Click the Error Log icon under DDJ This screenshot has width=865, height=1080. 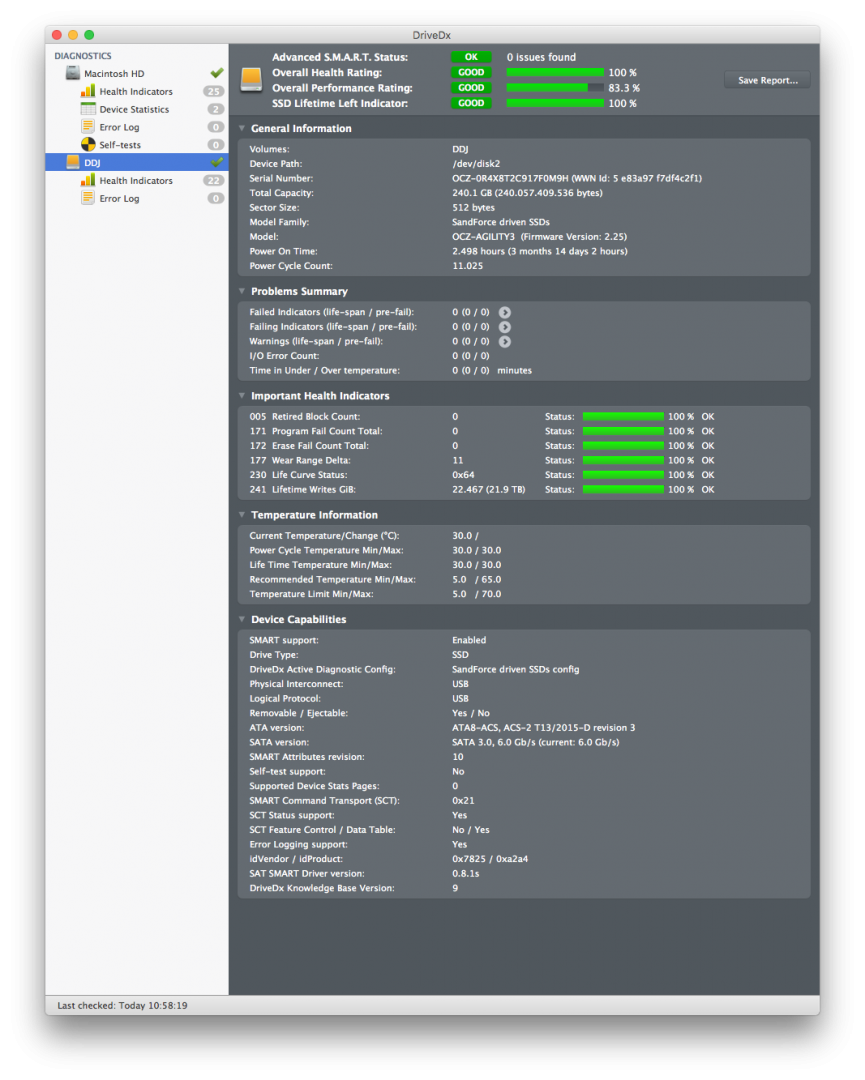coord(88,198)
